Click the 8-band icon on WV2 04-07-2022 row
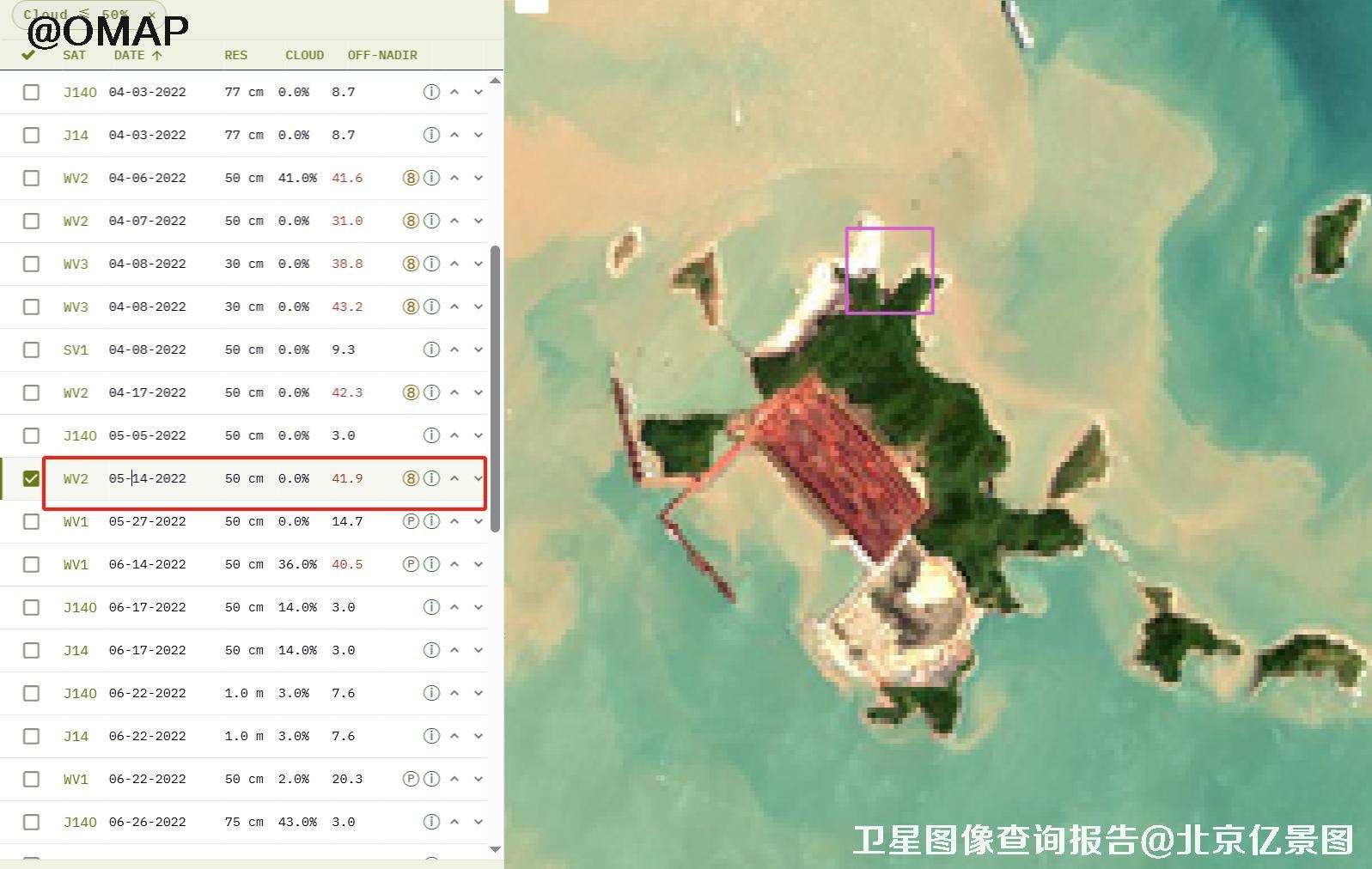1372x869 pixels. [x=411, y=221]
